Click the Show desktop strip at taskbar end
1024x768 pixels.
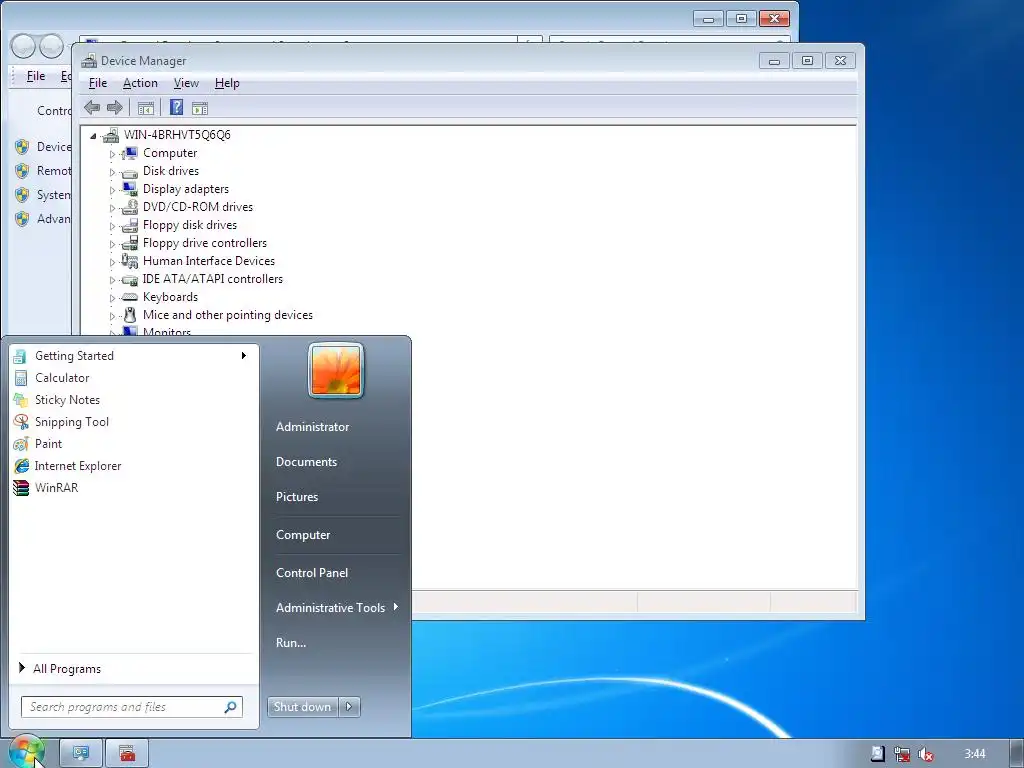[1016, 754]
